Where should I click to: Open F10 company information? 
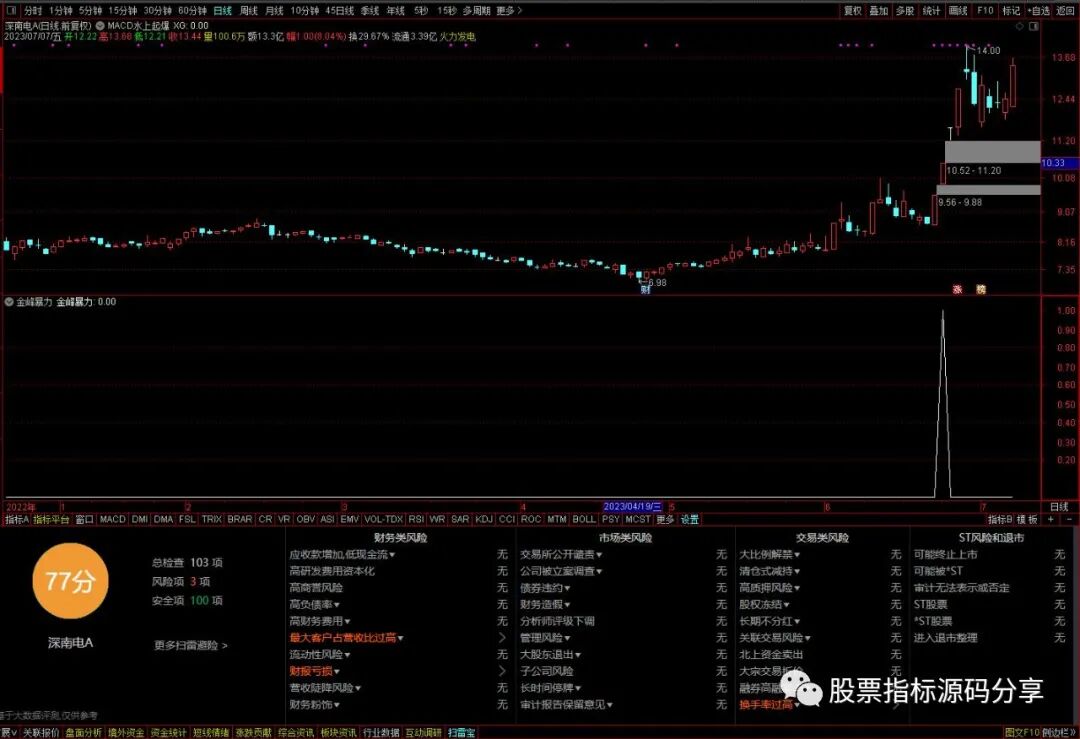point(986,10)
